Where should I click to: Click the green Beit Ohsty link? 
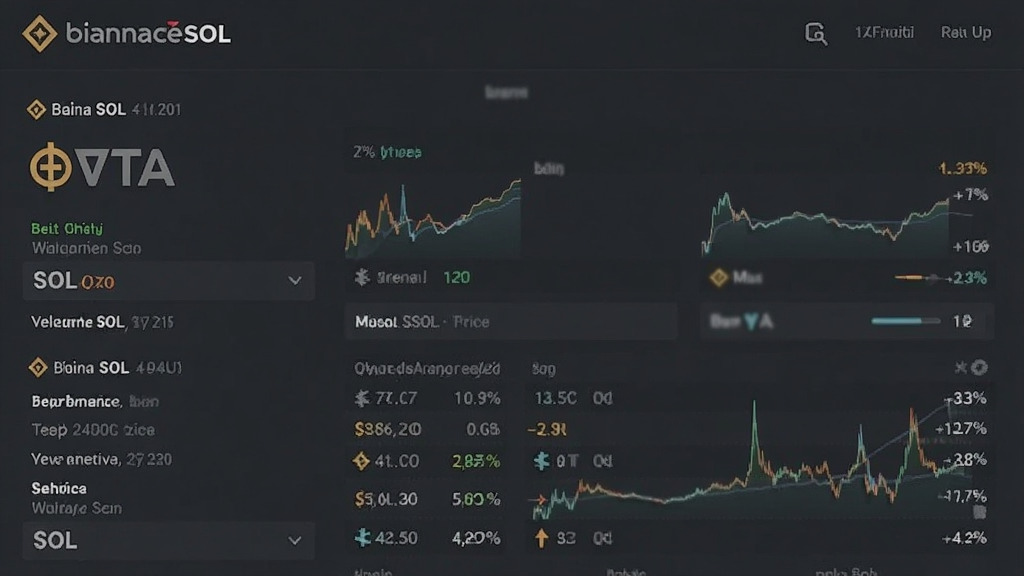tap(67, 229)
